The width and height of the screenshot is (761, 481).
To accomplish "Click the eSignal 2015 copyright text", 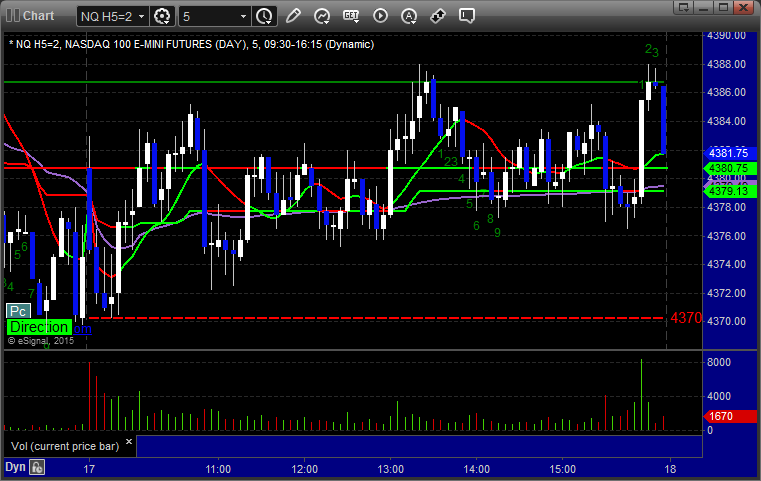I will tap(41, 341).
